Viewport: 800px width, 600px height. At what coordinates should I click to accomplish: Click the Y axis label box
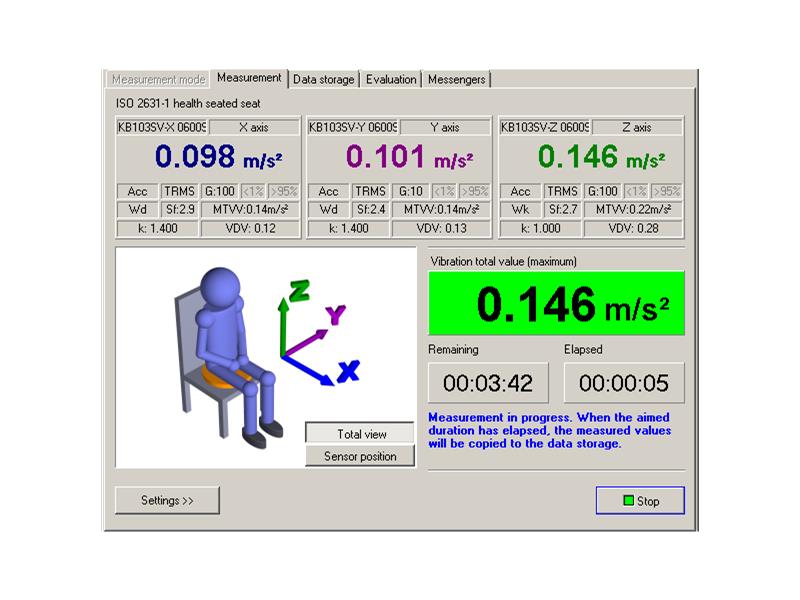coord(445,127)
